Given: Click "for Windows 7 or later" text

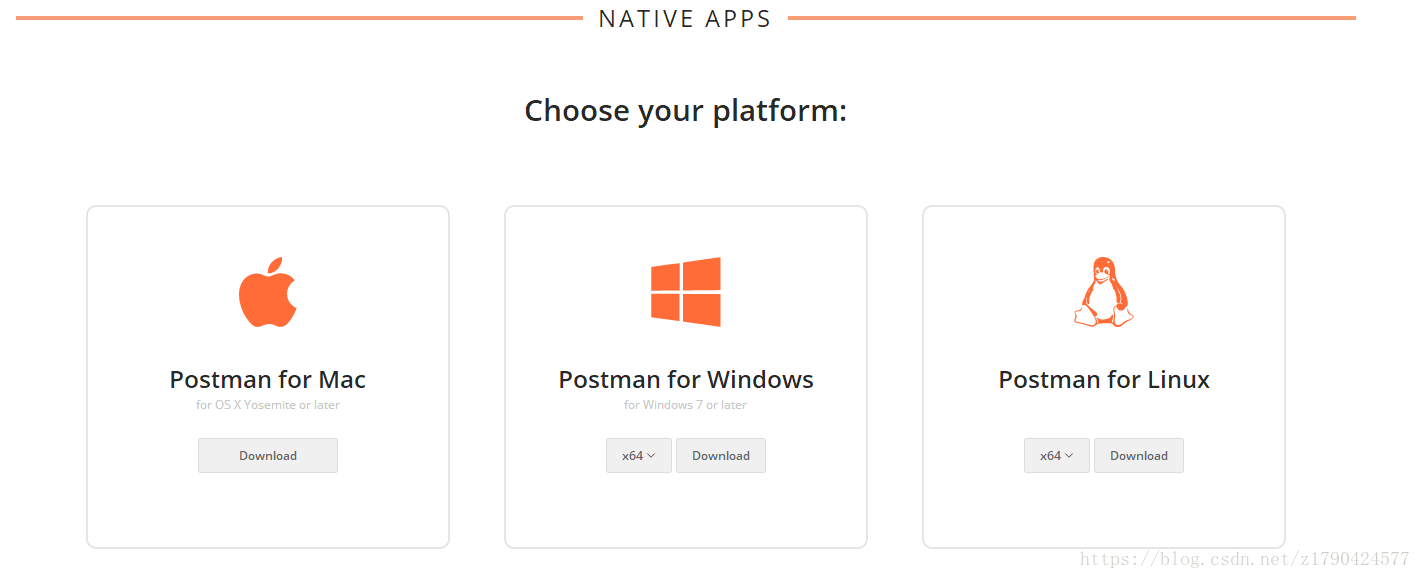Looking at the screenshot, I should [x=686, y=405].
